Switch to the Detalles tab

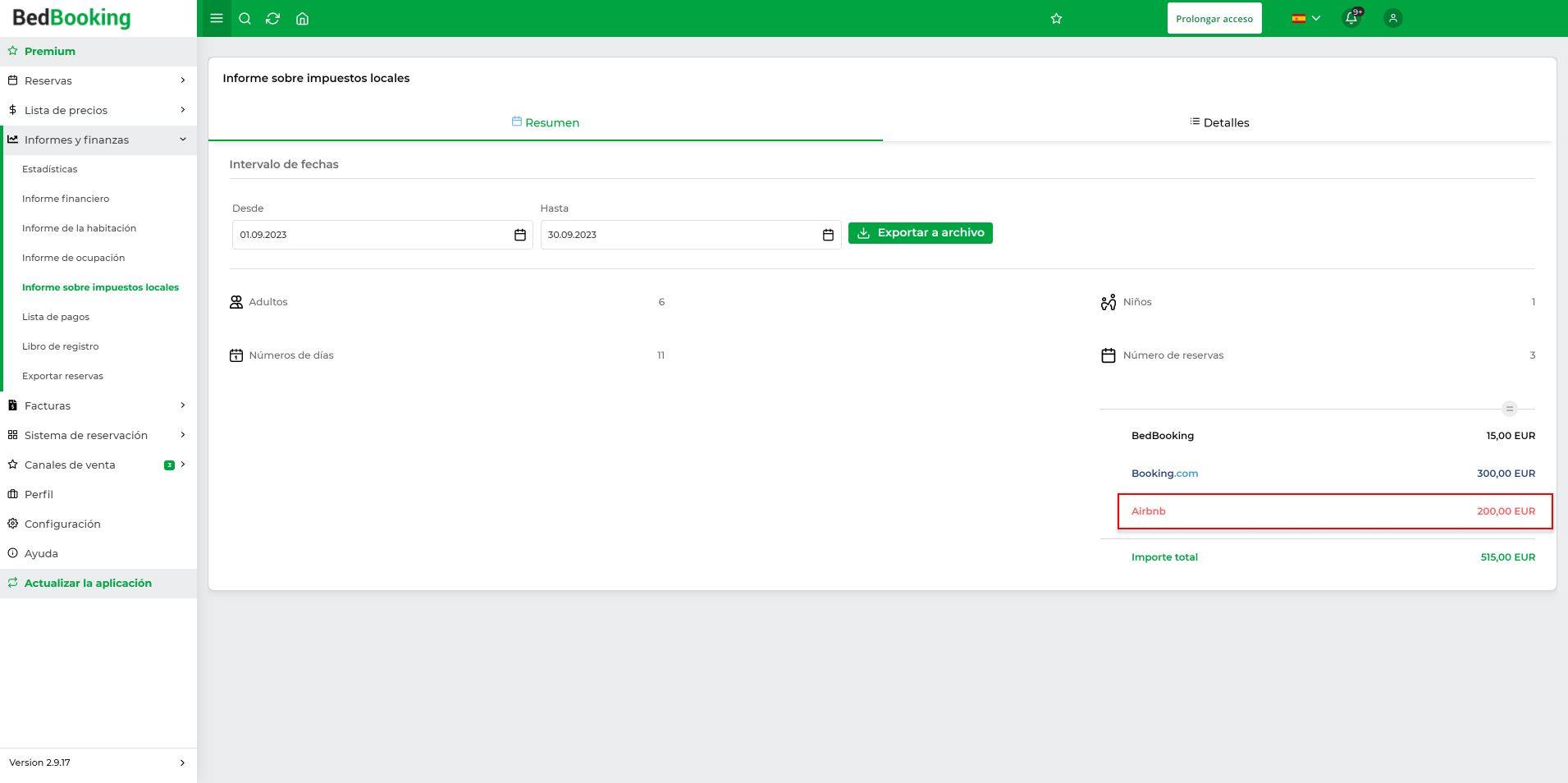1219,122
